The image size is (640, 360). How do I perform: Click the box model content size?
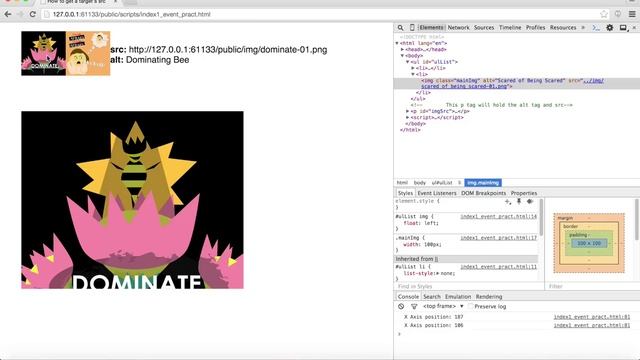(589, 243)
